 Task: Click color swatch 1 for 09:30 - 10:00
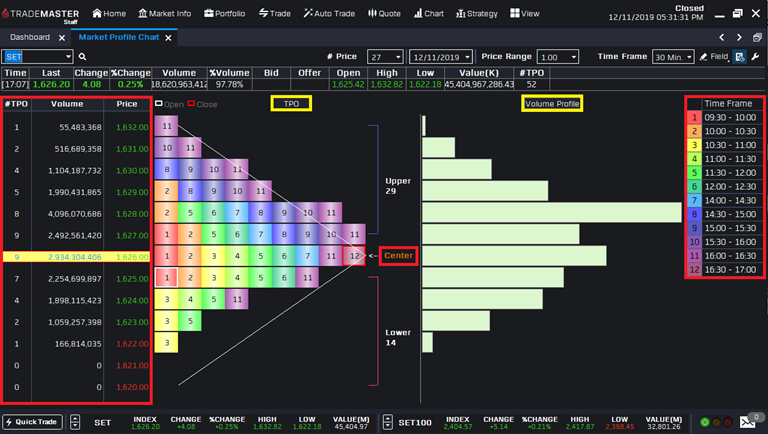click(694, 118)
